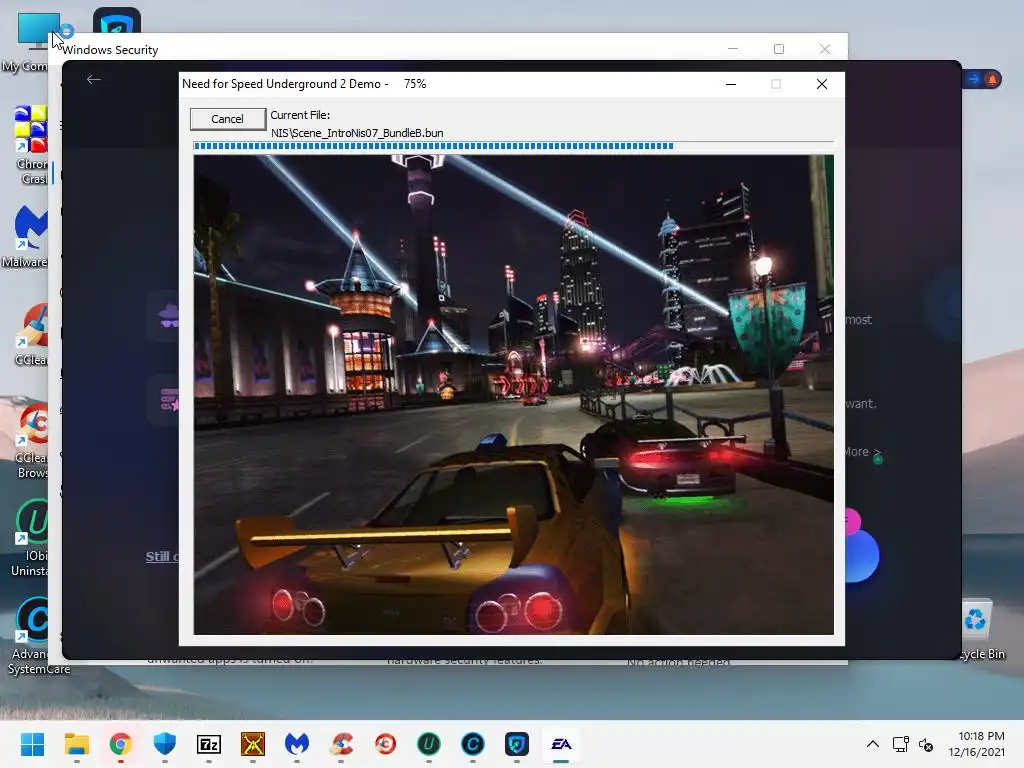Show hidden system tray icons
This screenshot has height=768, width=1024.
[872, 744]
